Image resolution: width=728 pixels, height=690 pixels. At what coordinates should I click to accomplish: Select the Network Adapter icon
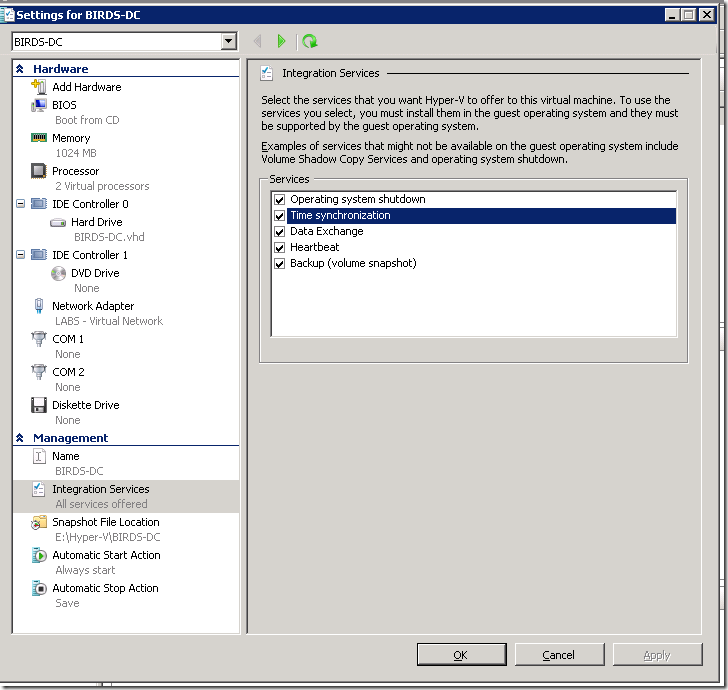39,306
